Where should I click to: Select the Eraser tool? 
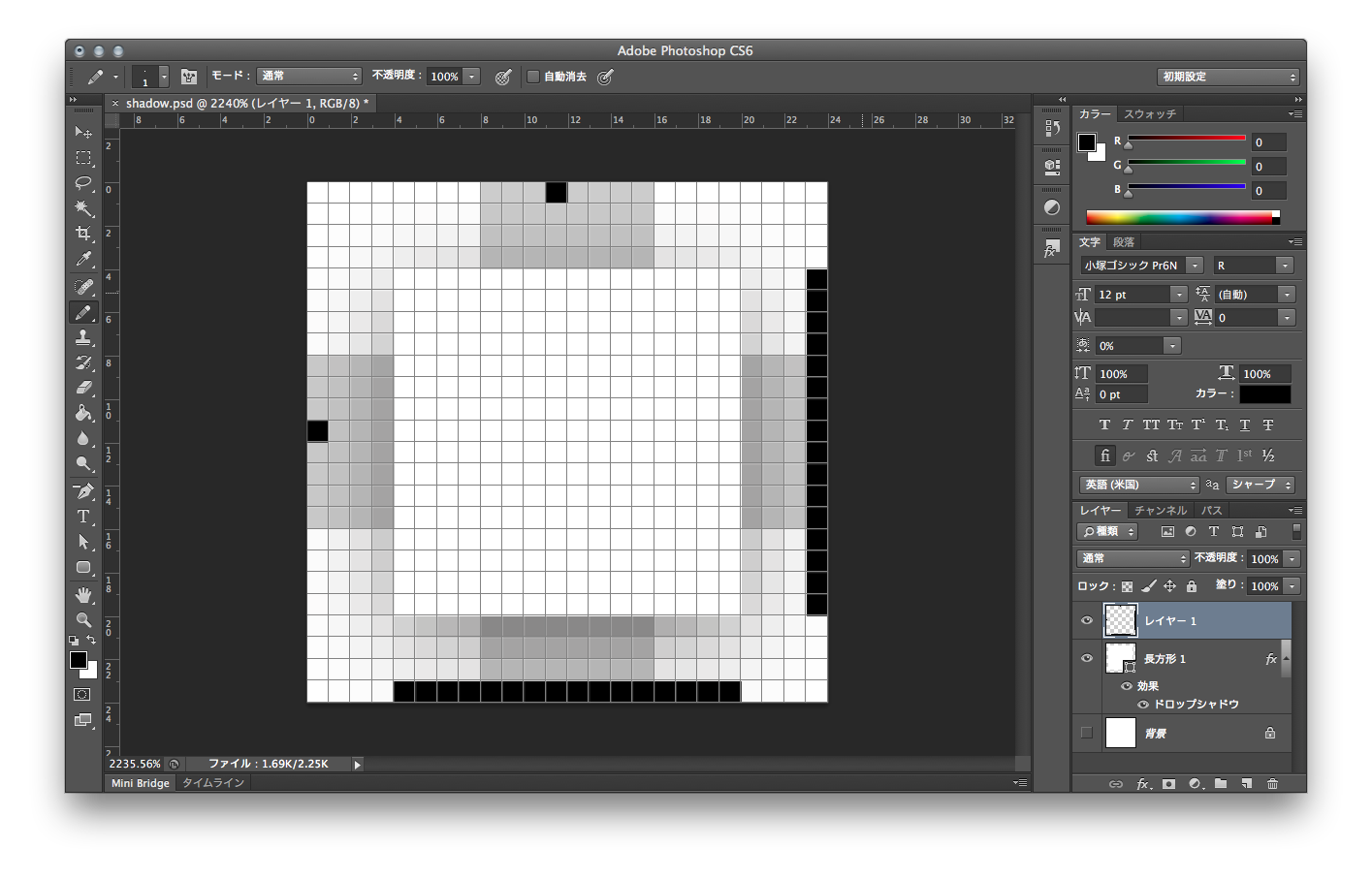click(83, 388)
